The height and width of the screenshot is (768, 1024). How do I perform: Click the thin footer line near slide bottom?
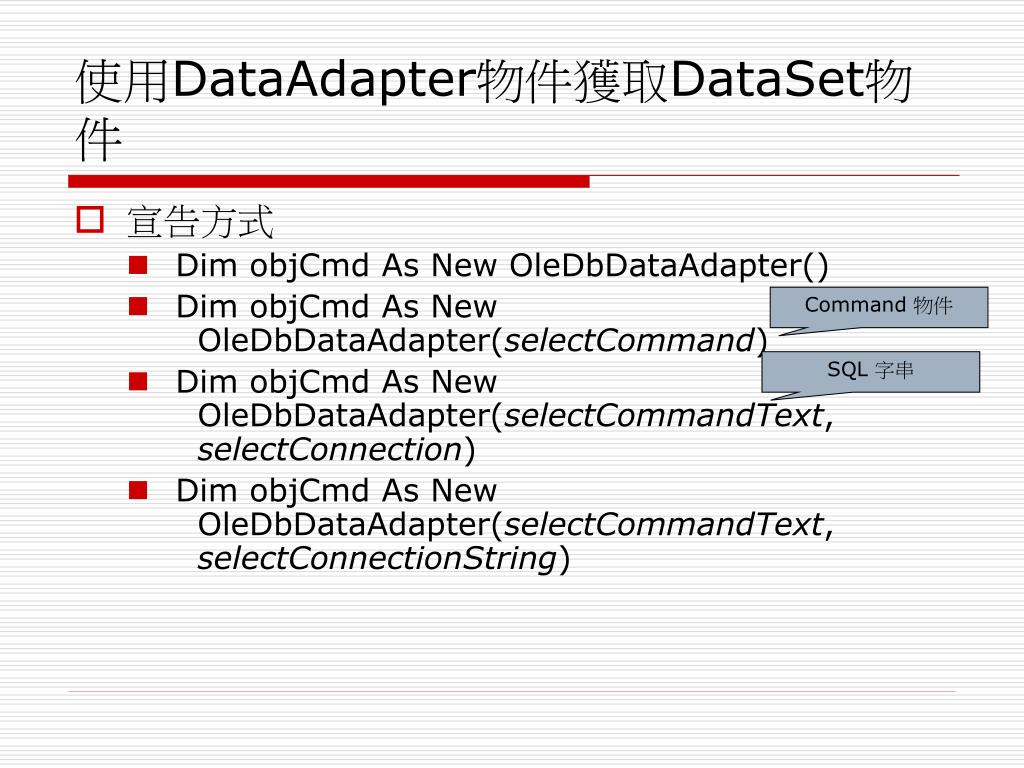(x=511, y=691)
